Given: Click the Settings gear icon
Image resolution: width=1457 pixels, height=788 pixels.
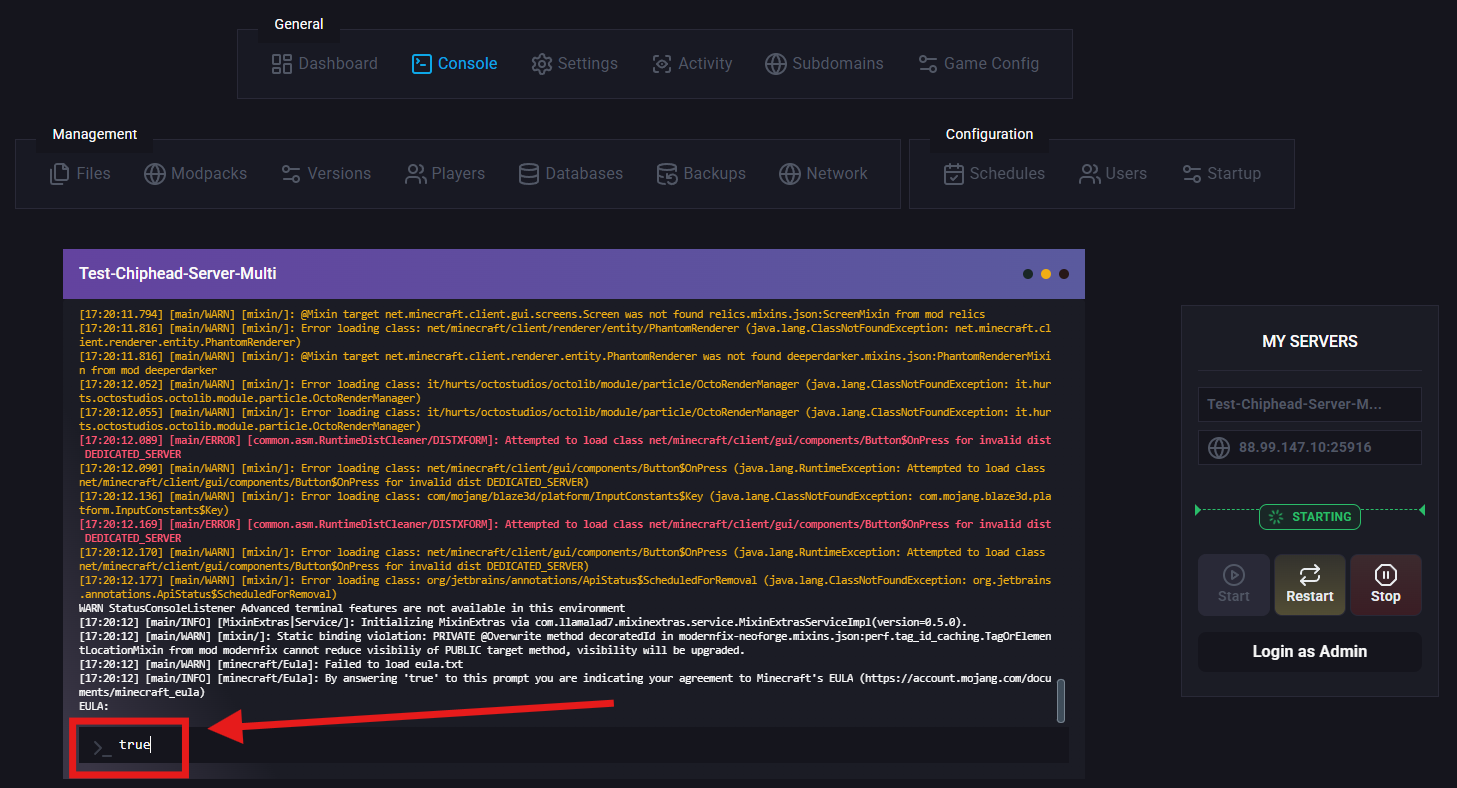Looking at the screenshot, I should (x=542, y=64).
